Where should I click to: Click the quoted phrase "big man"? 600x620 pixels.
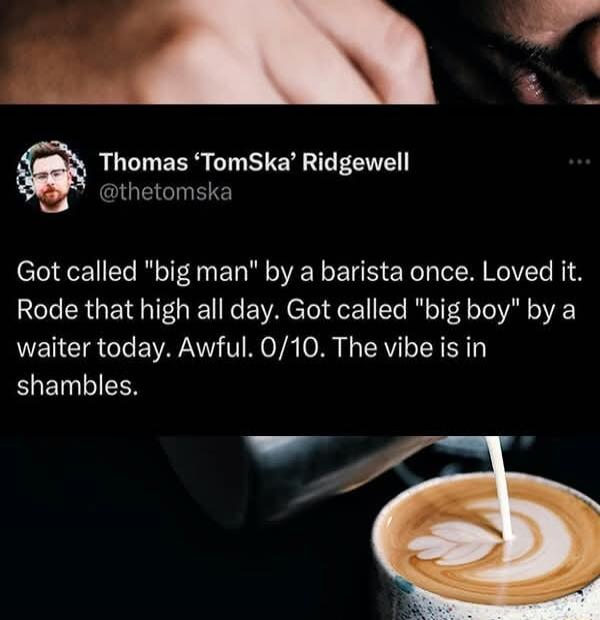click(x=202, y=272)
